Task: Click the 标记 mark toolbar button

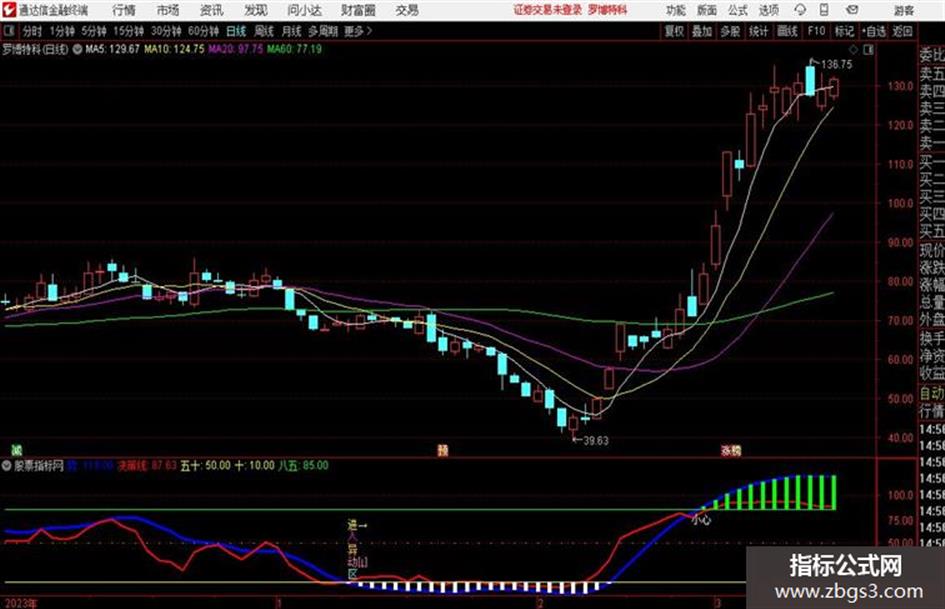Action: (x=844, y=31)
